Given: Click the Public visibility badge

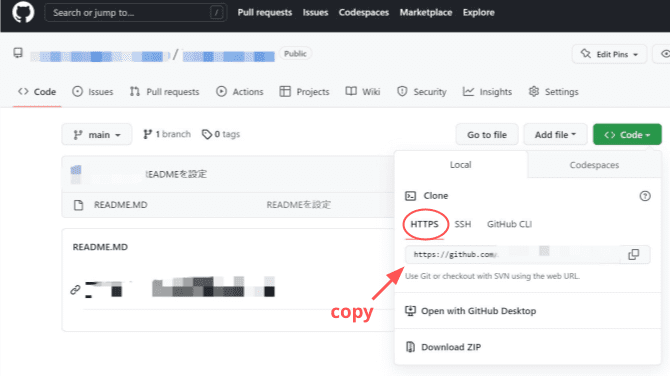Looking at the screenshot, I should (x=295, y=54).
